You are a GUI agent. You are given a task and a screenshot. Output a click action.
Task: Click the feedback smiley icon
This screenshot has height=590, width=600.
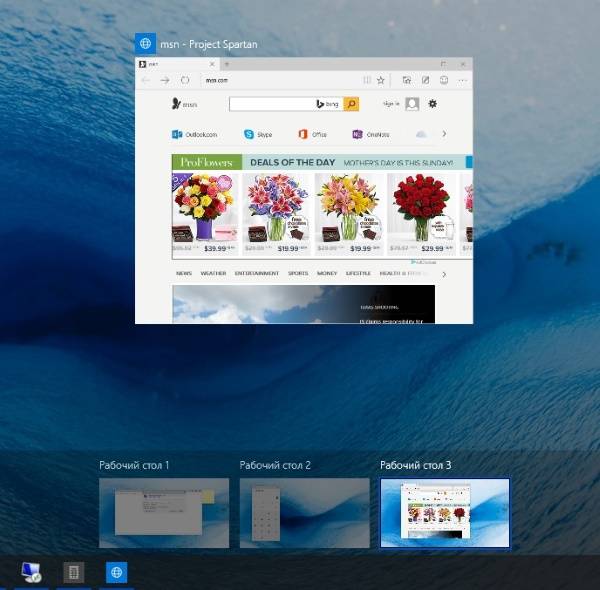[x=444, y=80]
